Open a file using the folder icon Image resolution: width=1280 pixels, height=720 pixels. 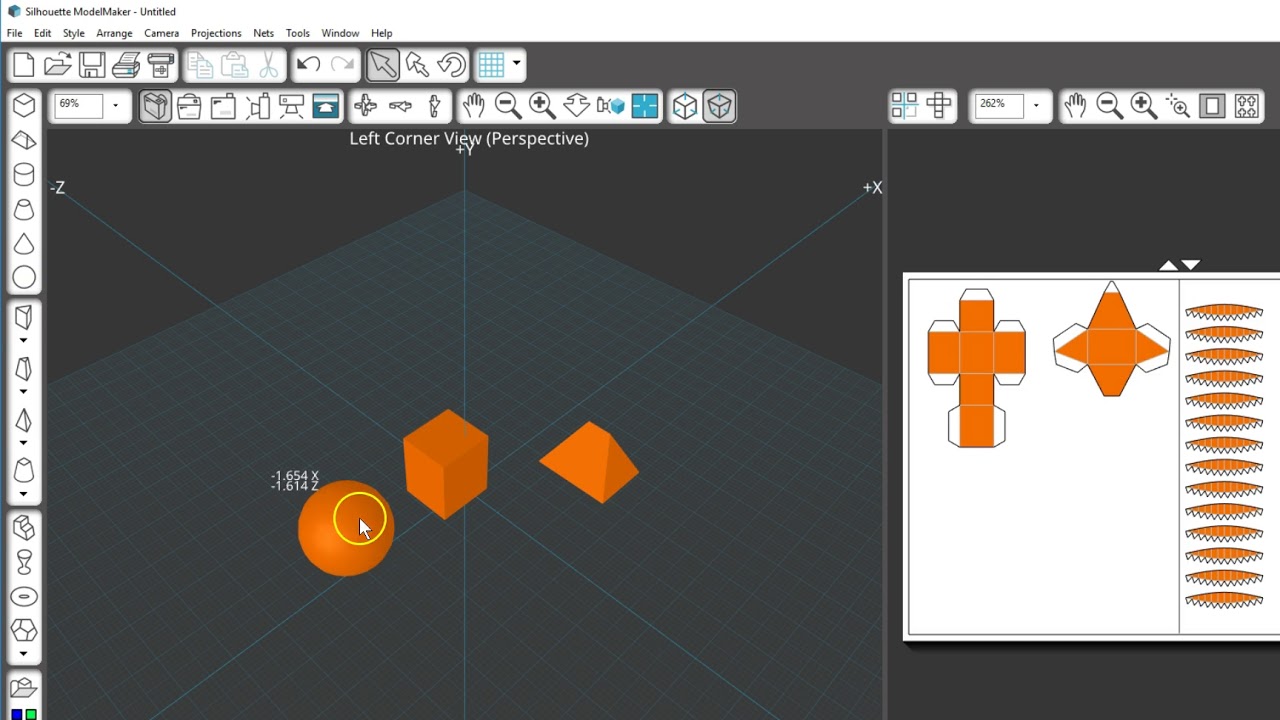coord(58,65)
